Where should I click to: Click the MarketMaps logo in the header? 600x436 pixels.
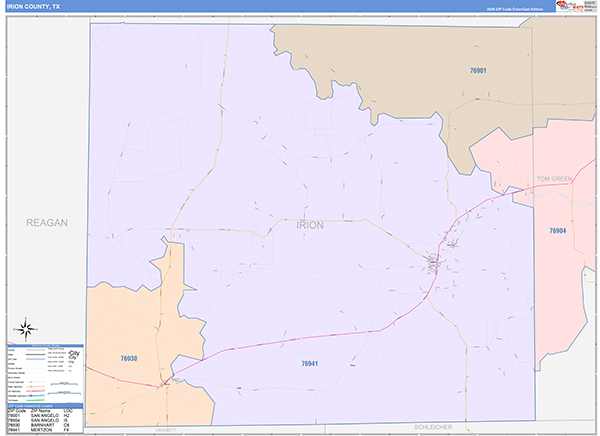click(570, 6)
